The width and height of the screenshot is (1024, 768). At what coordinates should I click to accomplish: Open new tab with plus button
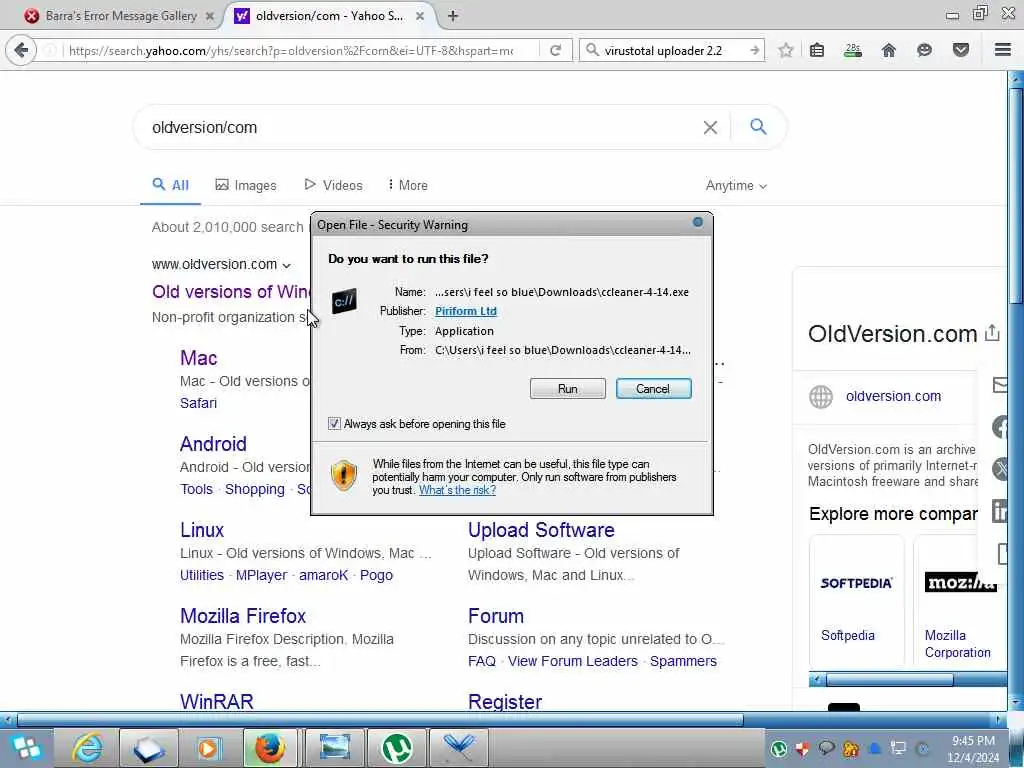453,16
